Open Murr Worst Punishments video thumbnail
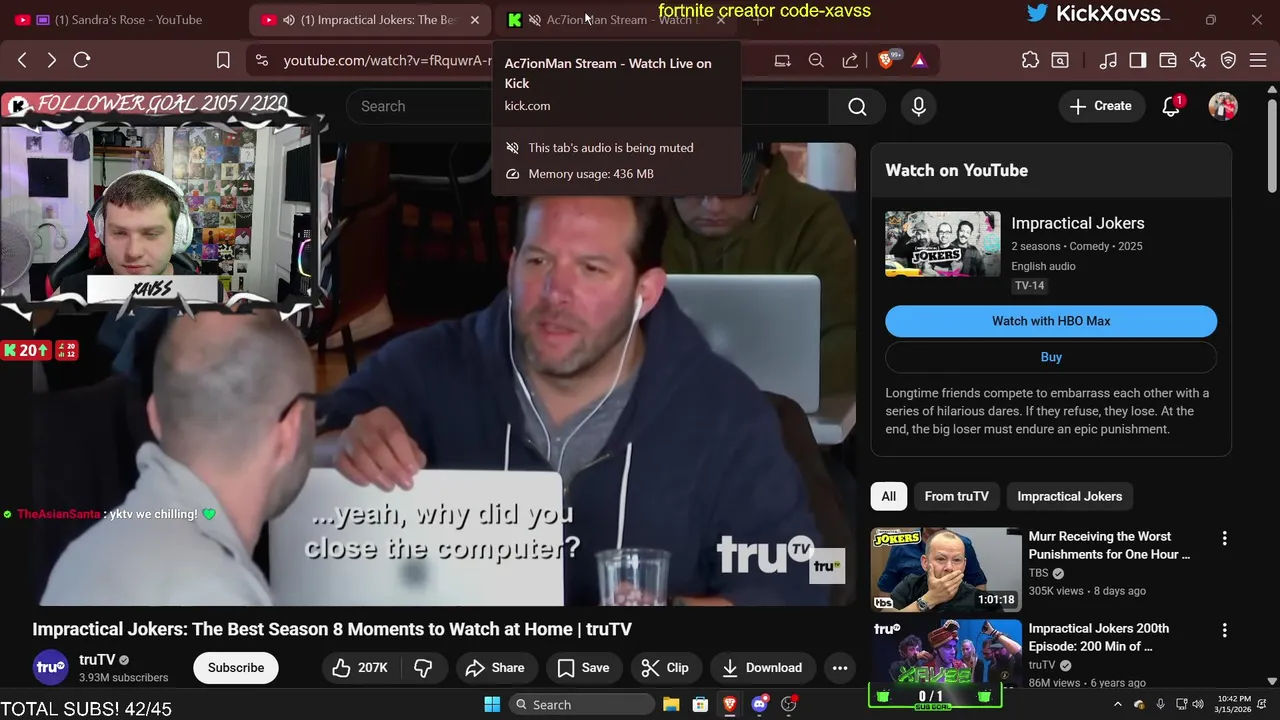1280x720 pixels. click(946, 569)
